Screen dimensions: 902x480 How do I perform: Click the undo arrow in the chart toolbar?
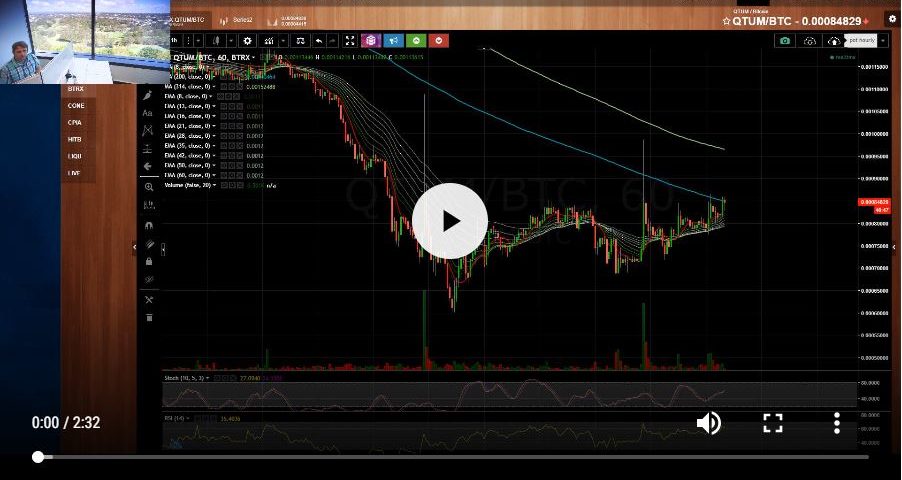[318, 41]
